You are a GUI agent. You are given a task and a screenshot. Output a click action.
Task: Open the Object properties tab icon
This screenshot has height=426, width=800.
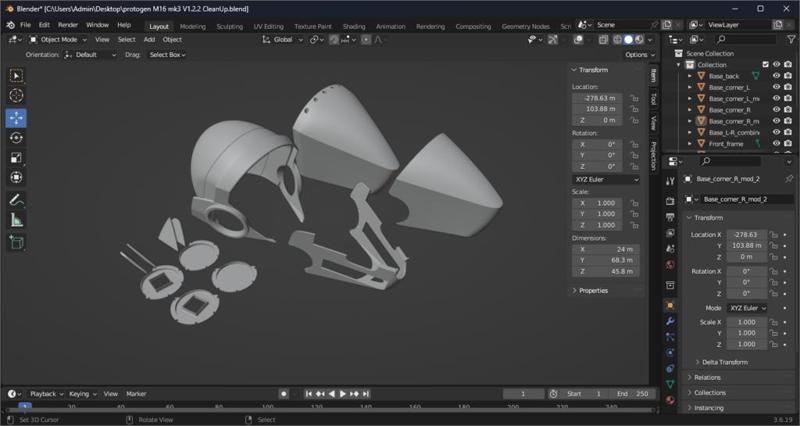coord(670,306)
